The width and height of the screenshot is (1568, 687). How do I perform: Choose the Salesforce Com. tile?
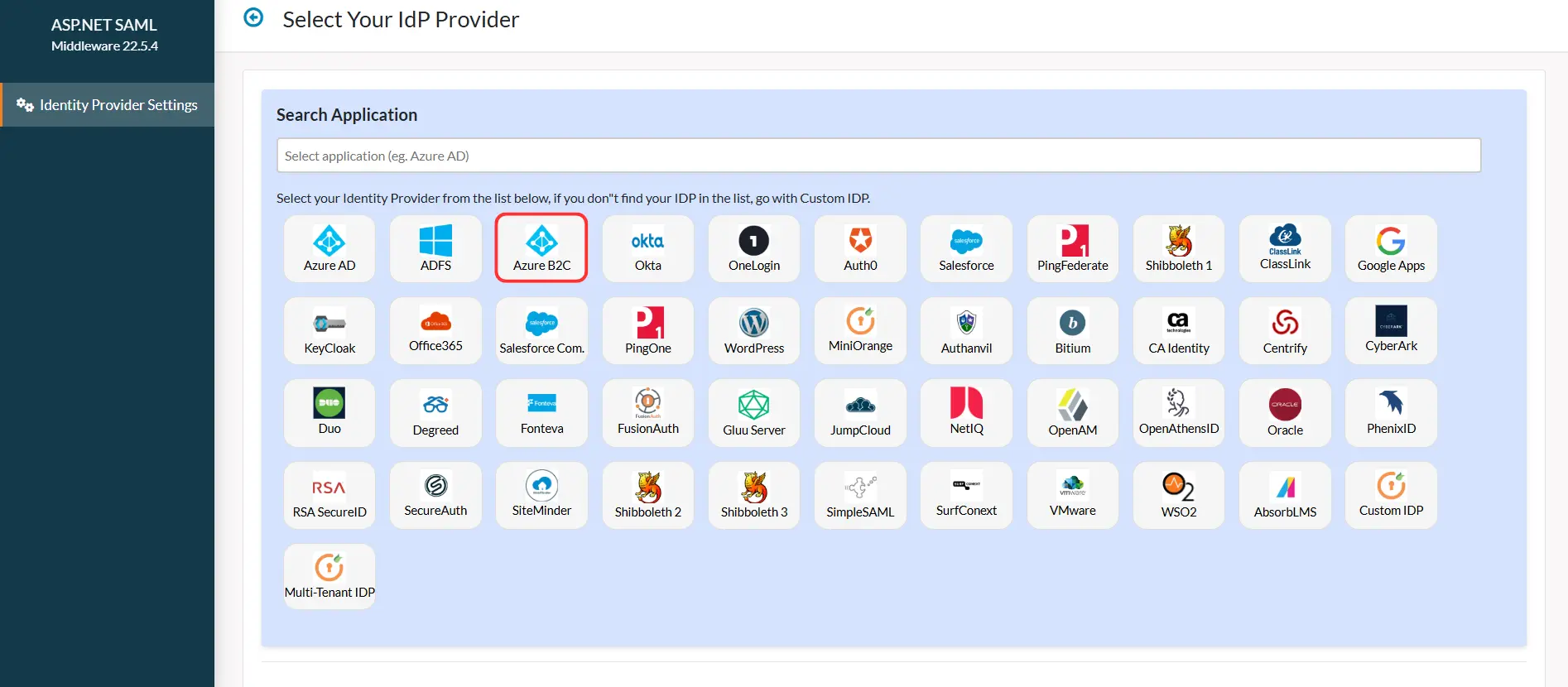click(x=541, y=330)
